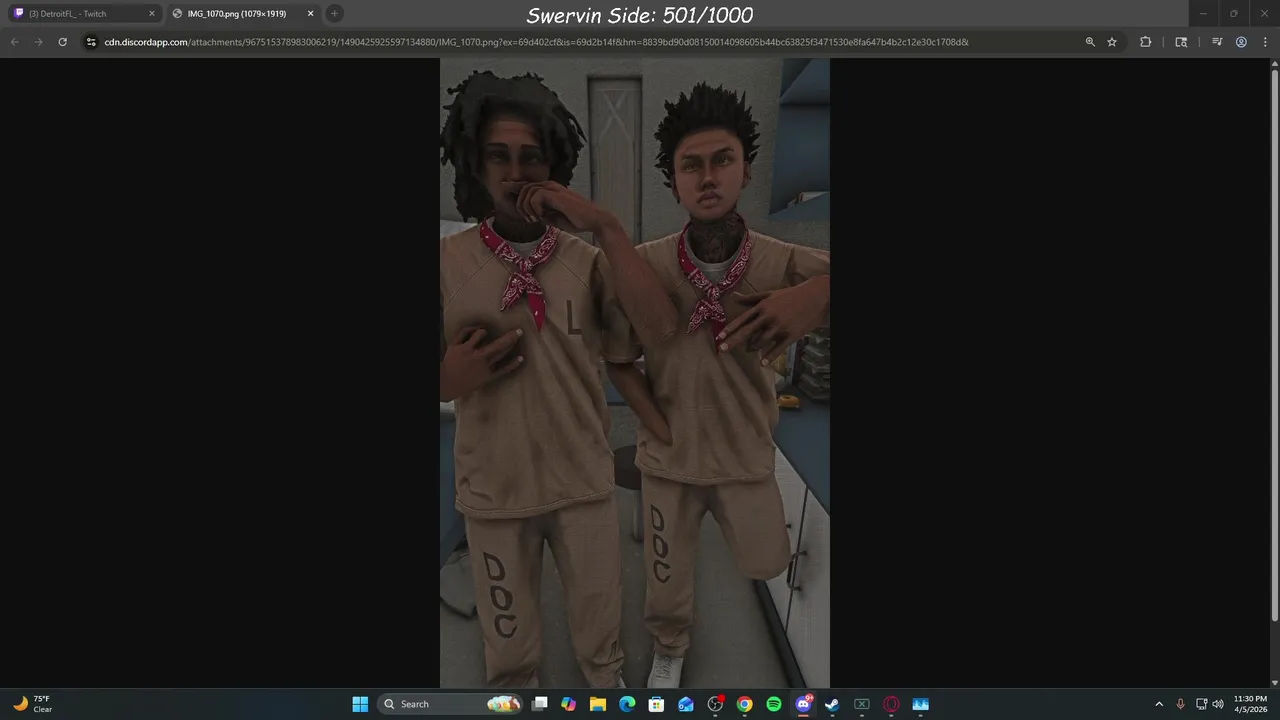Show hidden system tray icons
Viewport: 1280px width, 720px height.
coord(1159,704)
